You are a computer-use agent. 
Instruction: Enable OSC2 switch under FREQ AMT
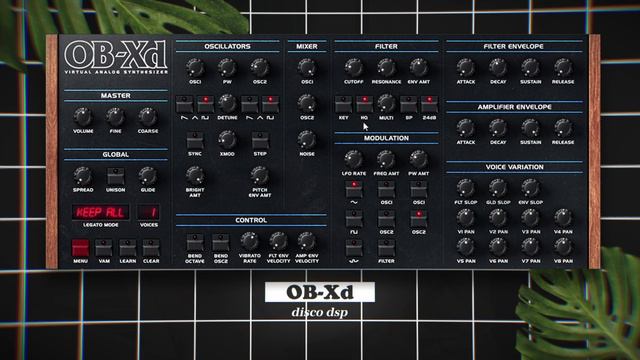click(386, 219)
